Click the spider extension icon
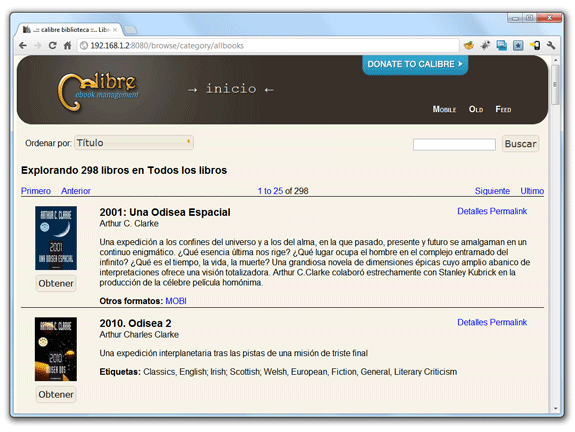 pyautogui.click(x=485, y=45)
